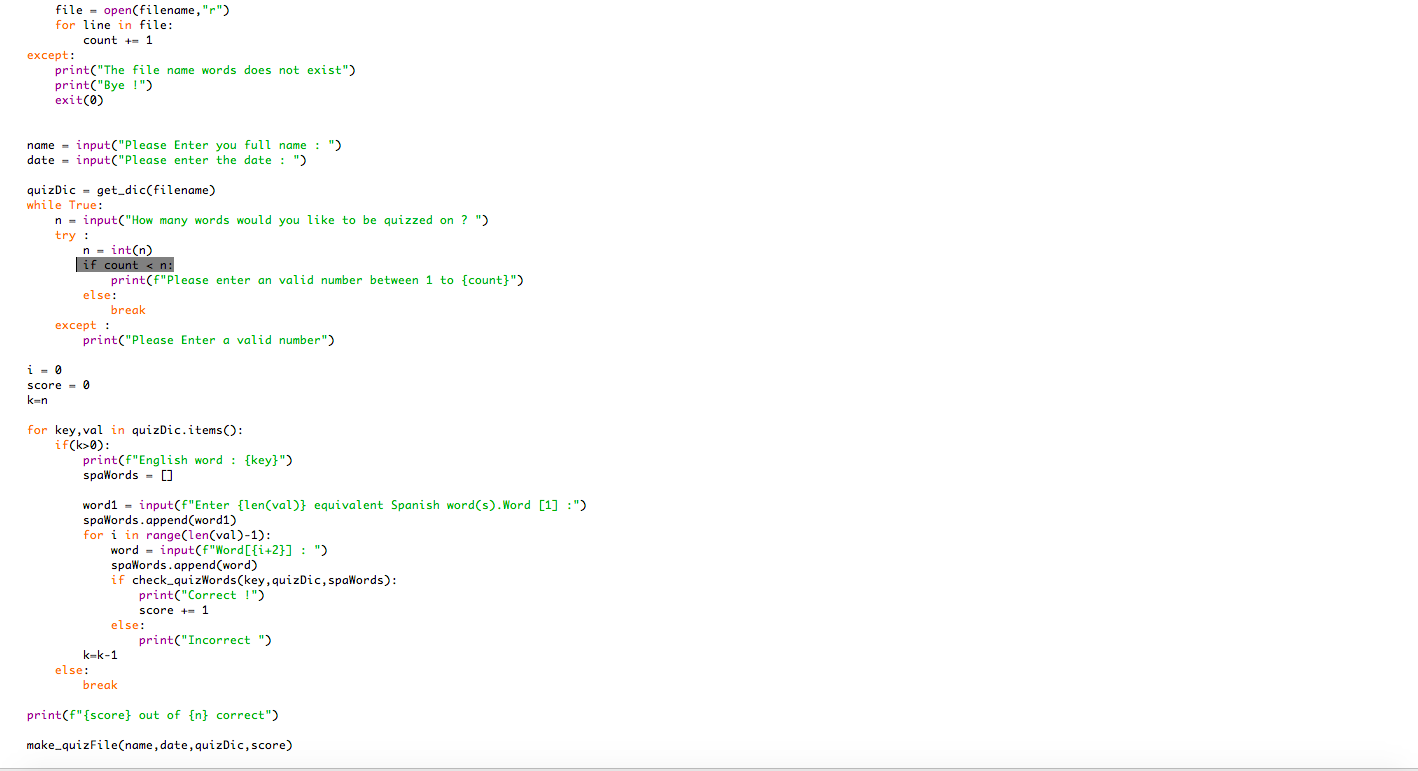
Task: Click the 'k=k-1' line
Action: click(100, 655)
